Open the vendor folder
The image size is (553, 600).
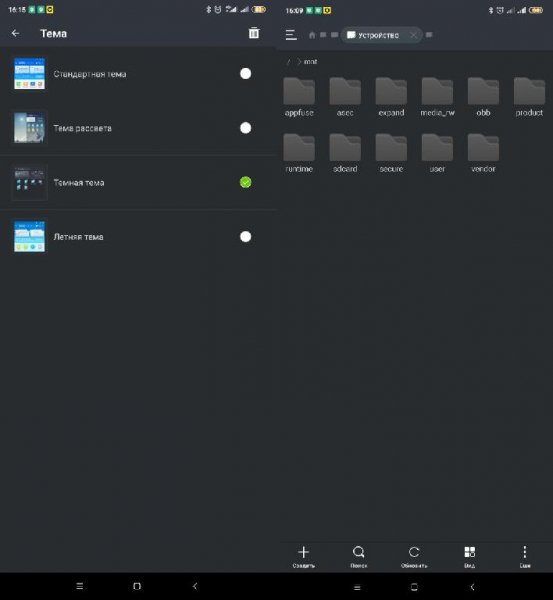pos(483,153)
